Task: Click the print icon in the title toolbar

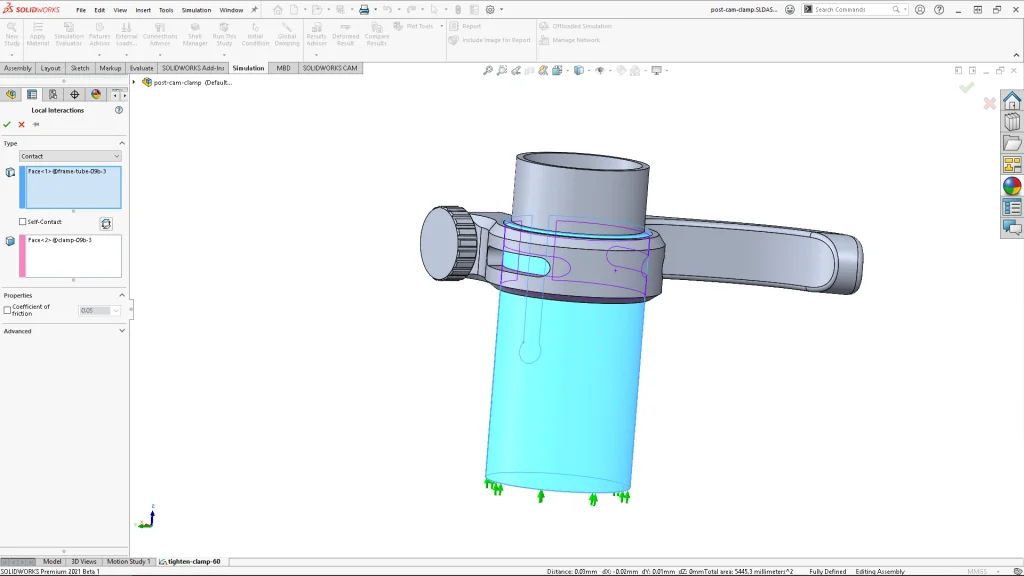Action: pyautogui.click(x=364, y=10)
